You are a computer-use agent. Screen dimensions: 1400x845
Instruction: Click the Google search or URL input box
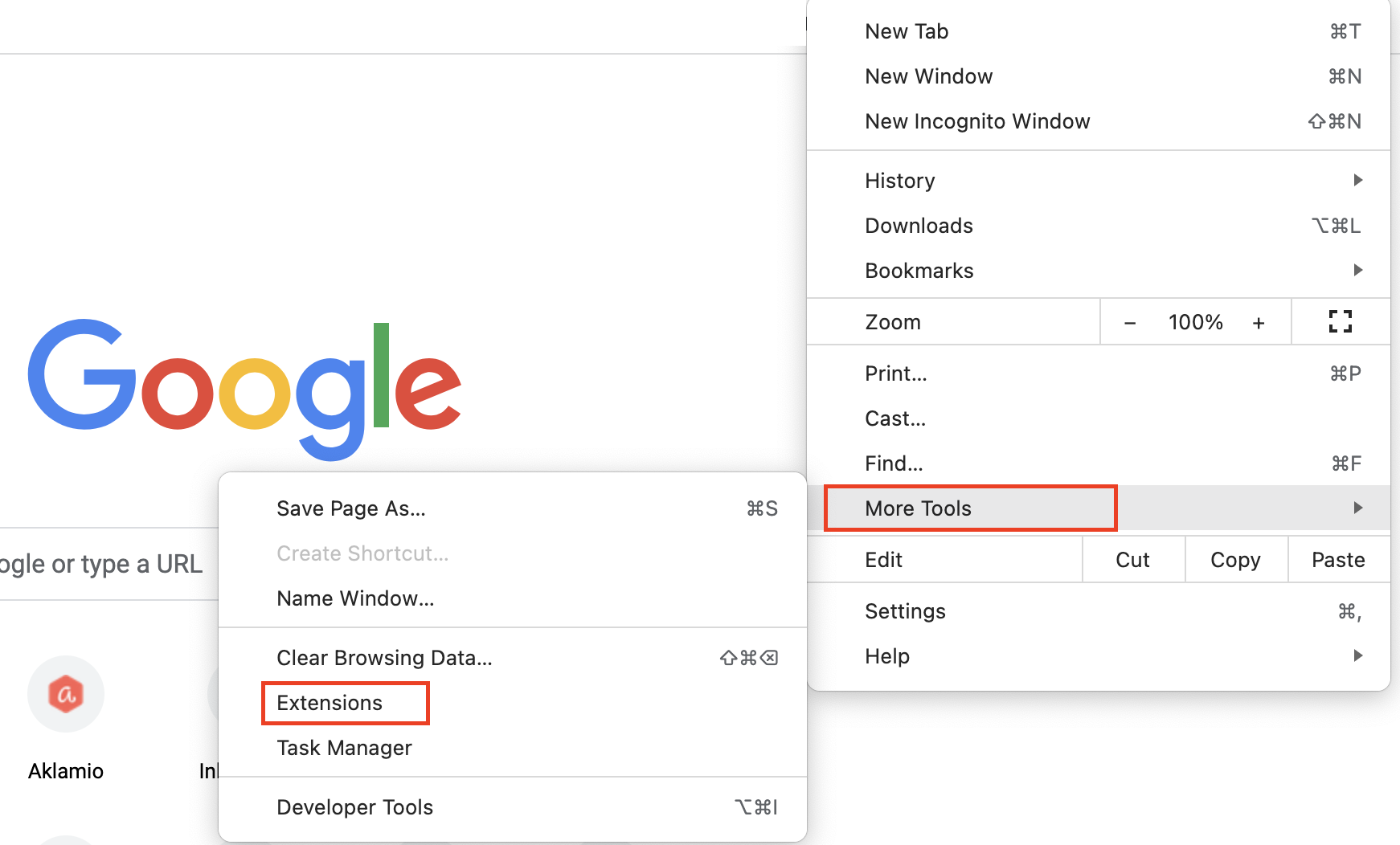coord(108,564)
